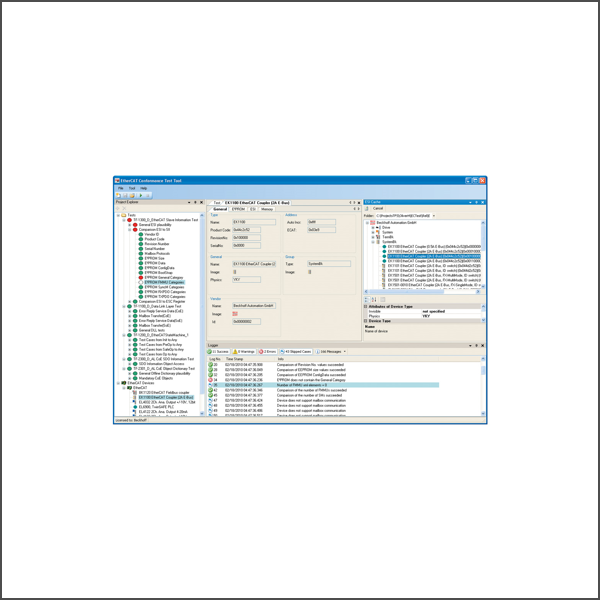Pin the Logger panel
Image resolution: width=600 pixels, height=600 pixels.
point(476,346)
